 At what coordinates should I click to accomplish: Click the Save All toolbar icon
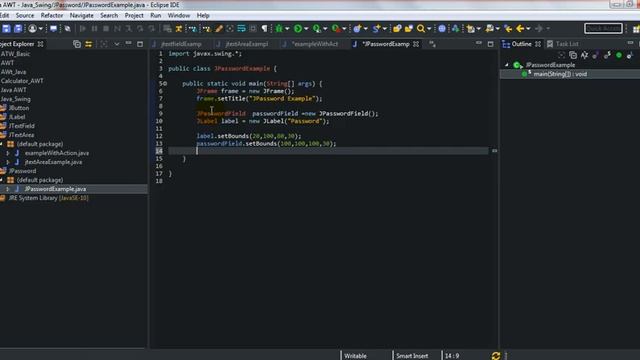click(18, 28)
